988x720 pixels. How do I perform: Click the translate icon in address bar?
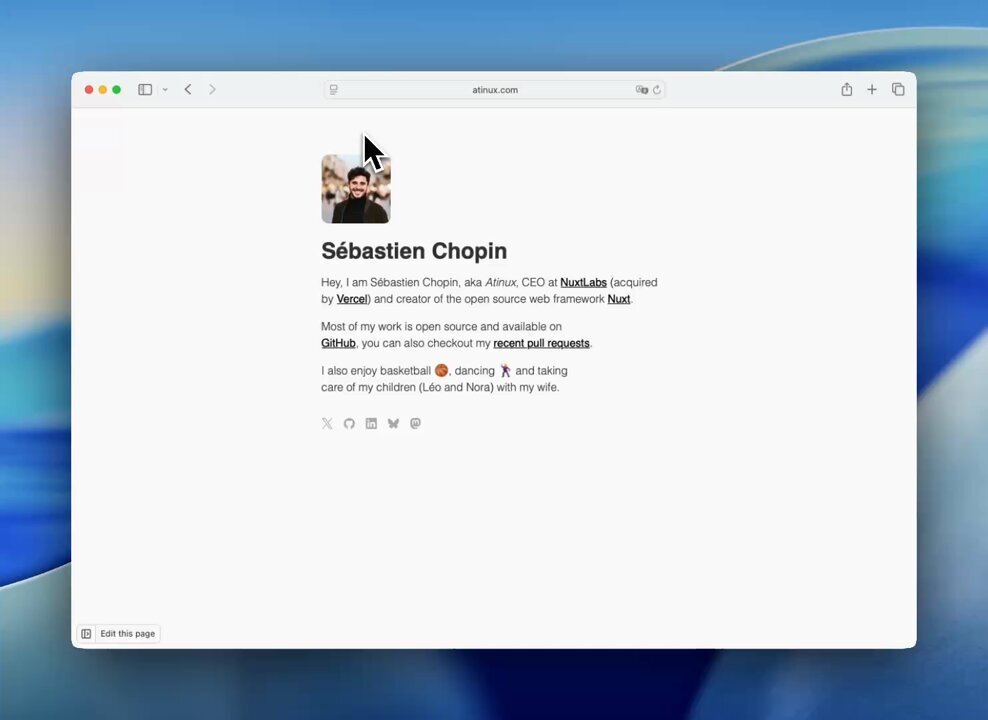click(x=641, y=90)
